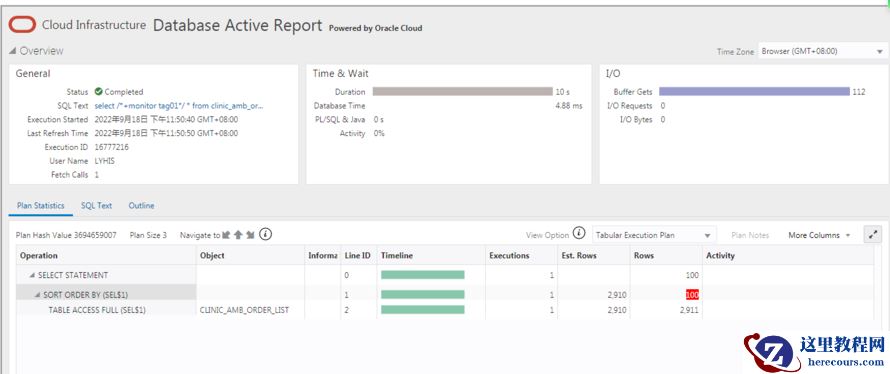
Task: Click the Plan Size 3 text
Action: pos(148,235)
